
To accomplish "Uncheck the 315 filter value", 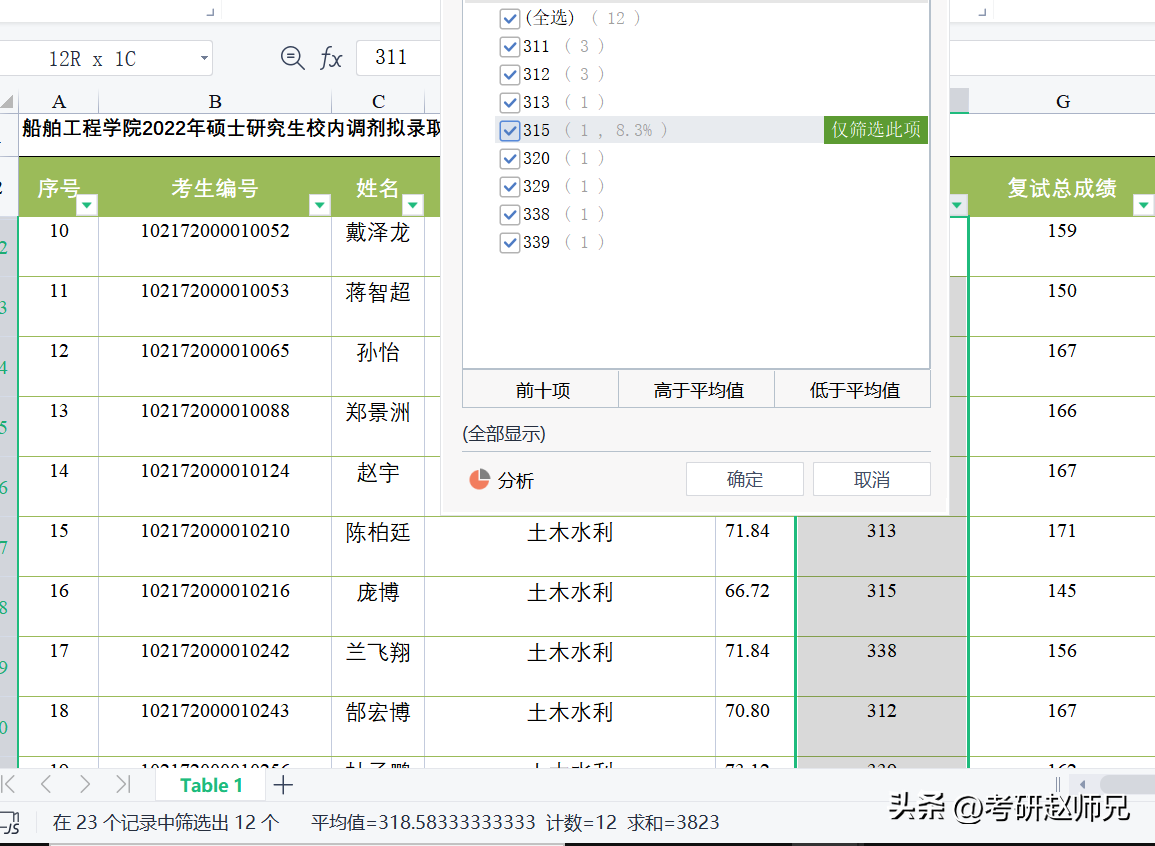I will [510, 130].
